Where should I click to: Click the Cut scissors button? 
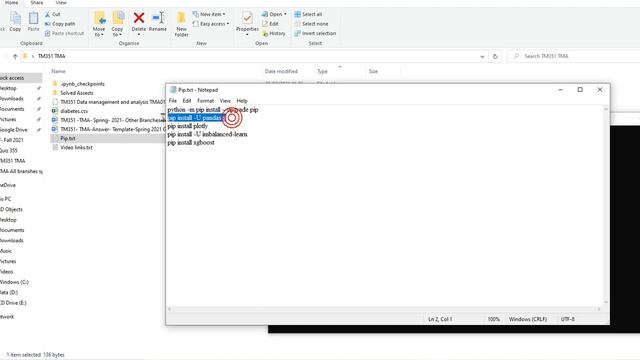coord(52,14)
